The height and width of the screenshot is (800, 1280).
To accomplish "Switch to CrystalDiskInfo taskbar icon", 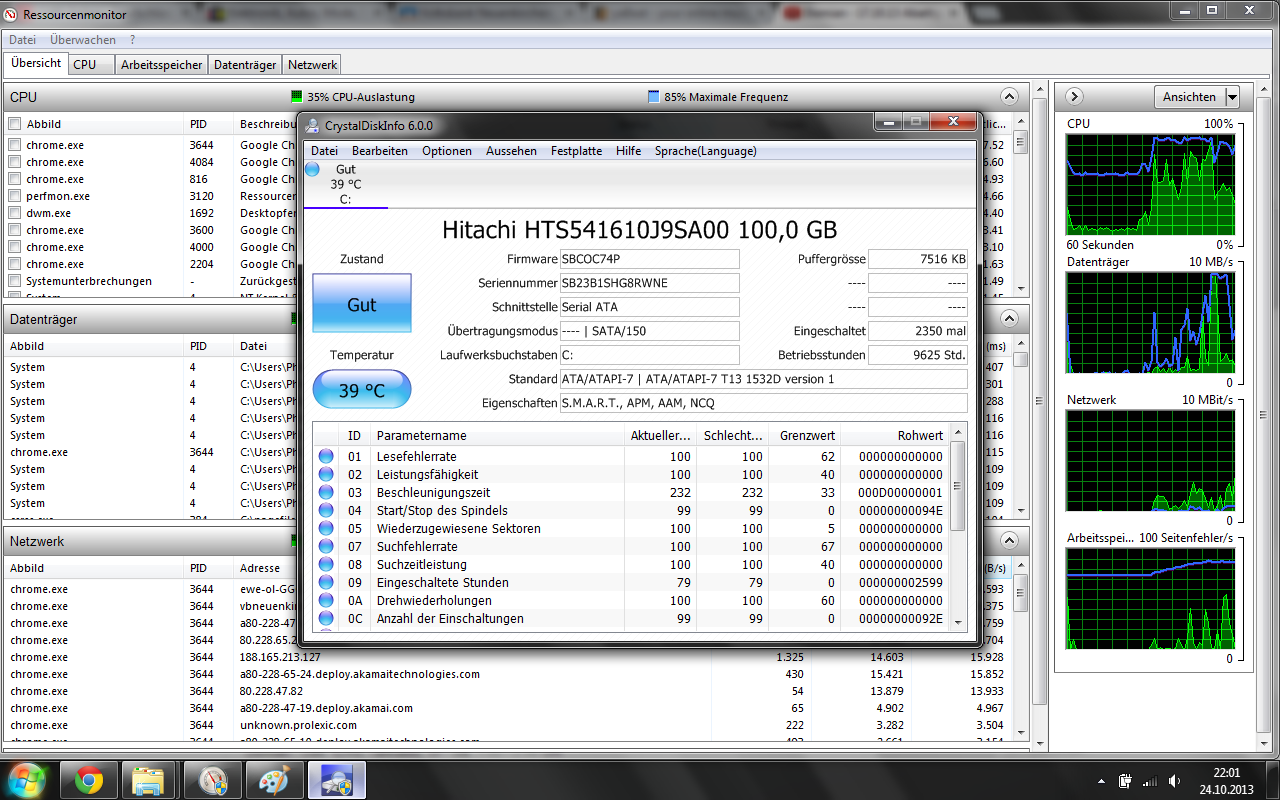I will 337,780.
